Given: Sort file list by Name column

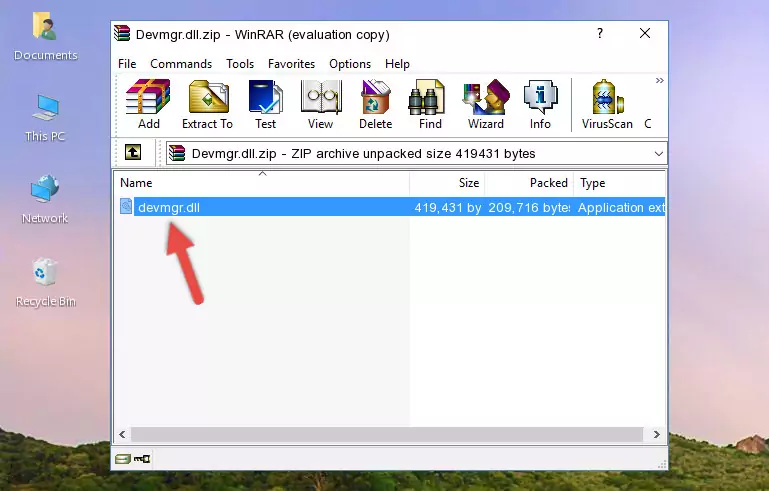Looking at the screenshot, I should point(262,183).
